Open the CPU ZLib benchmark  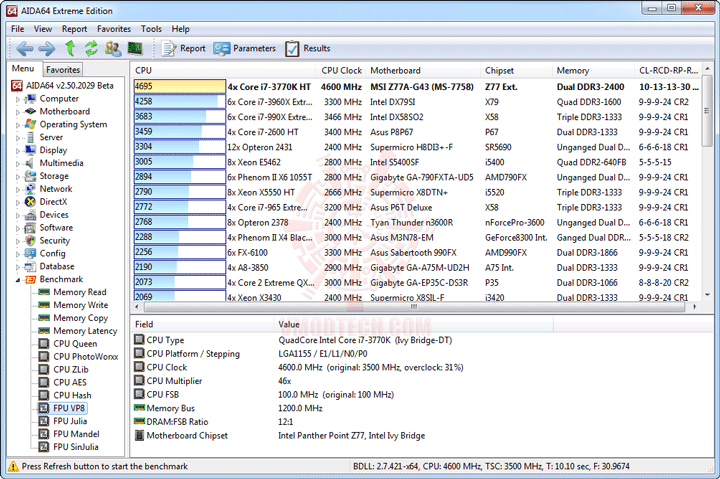coord(63,369)
